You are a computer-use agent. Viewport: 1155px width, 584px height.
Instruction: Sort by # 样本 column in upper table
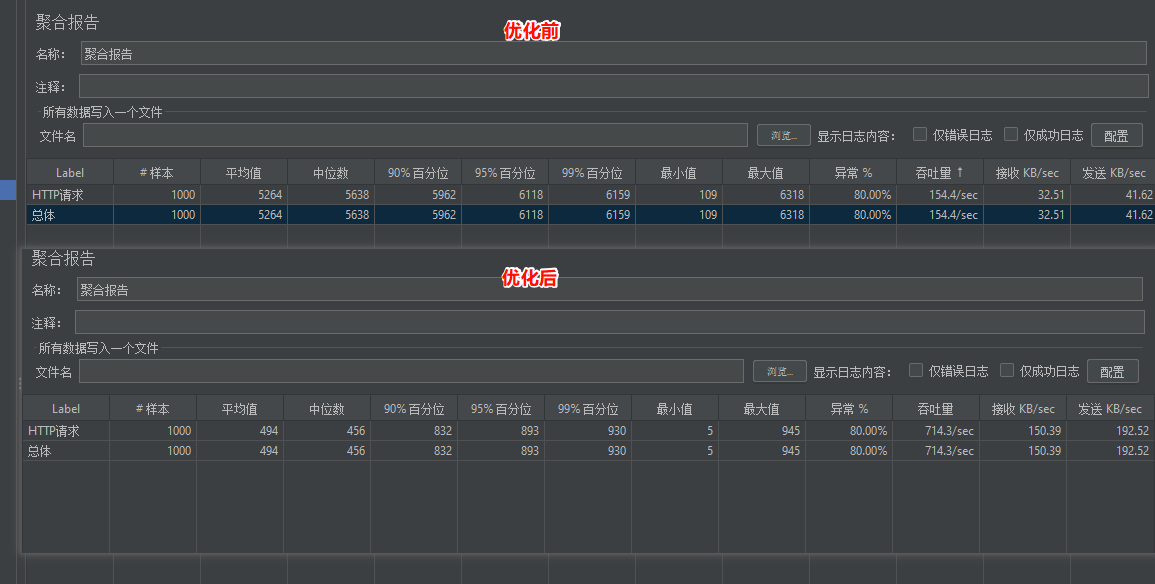(x=156, y=172)
